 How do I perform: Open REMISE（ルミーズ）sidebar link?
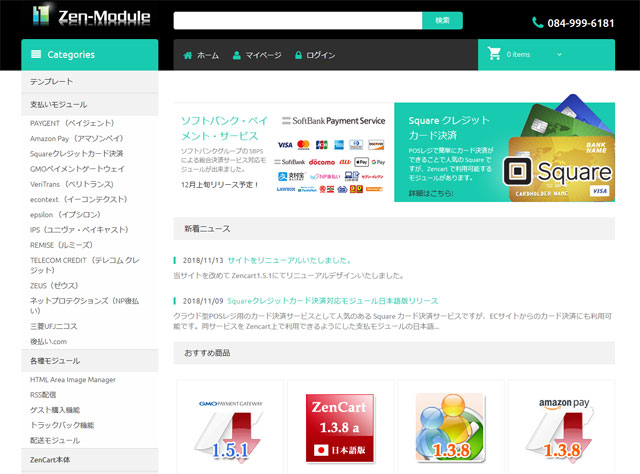[61, 245]
